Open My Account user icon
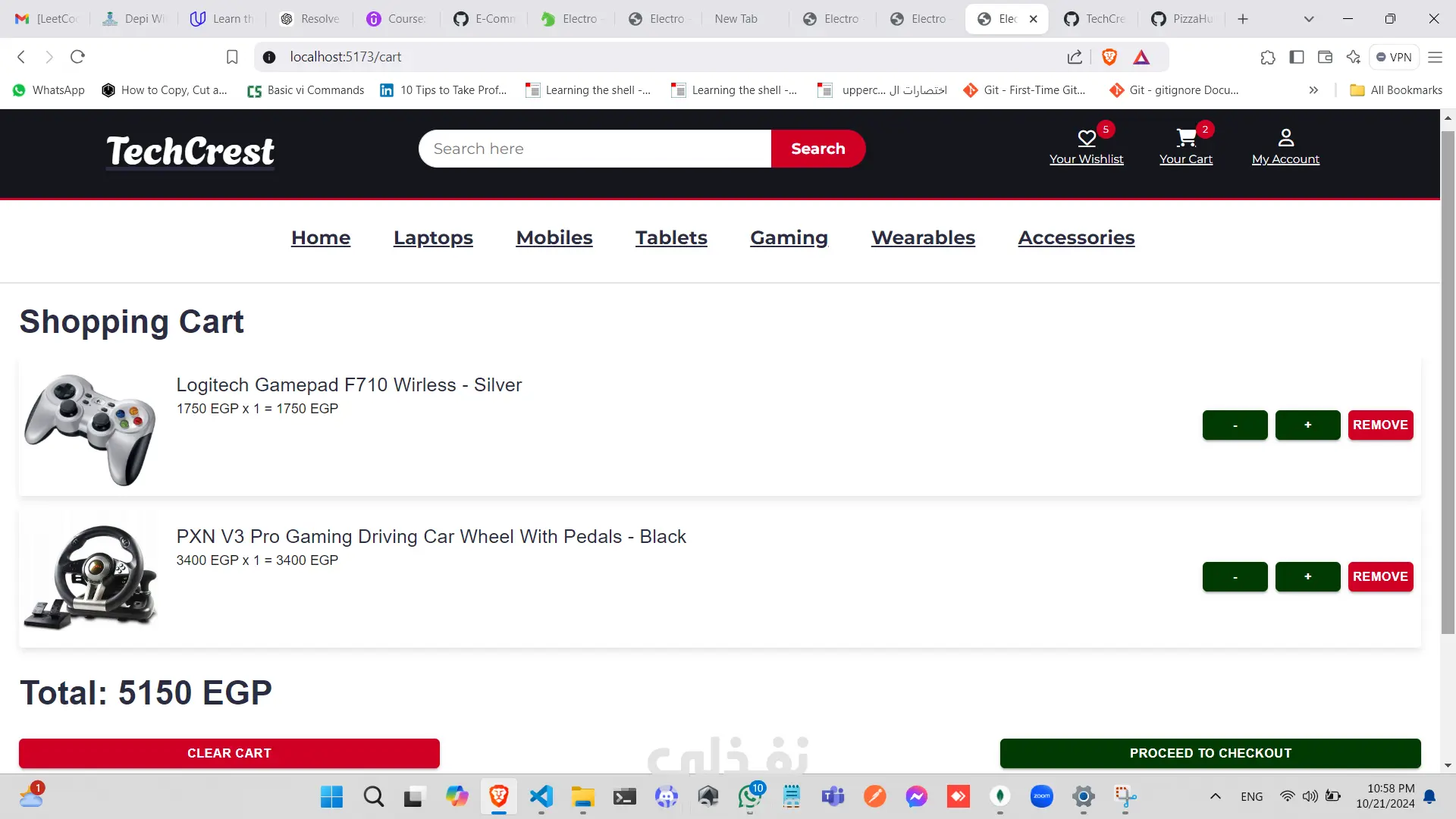The width and height of the screenshot is (1456, 819). click(x=1285, y=138)
